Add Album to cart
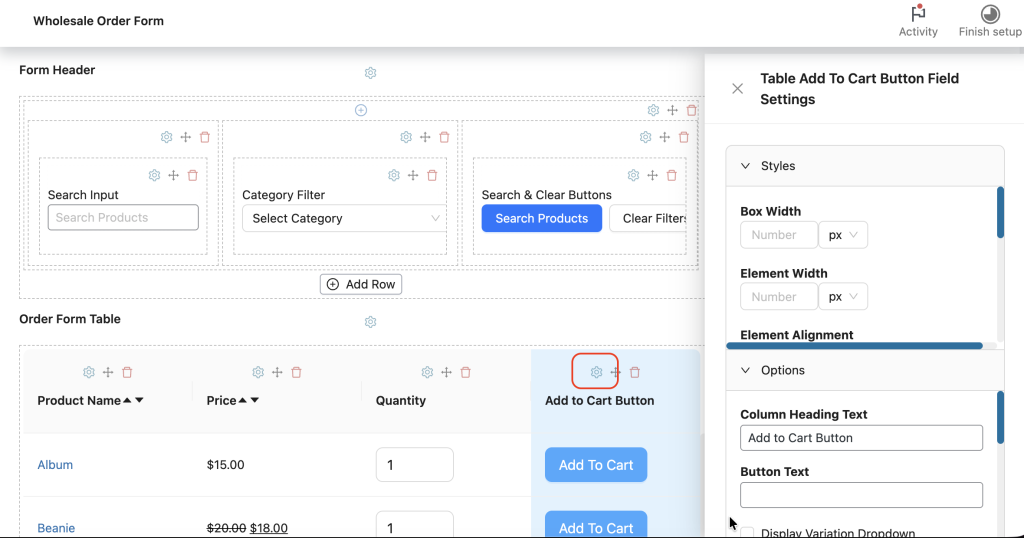Viewport: 1024px width, 538px height. point(596,465)
